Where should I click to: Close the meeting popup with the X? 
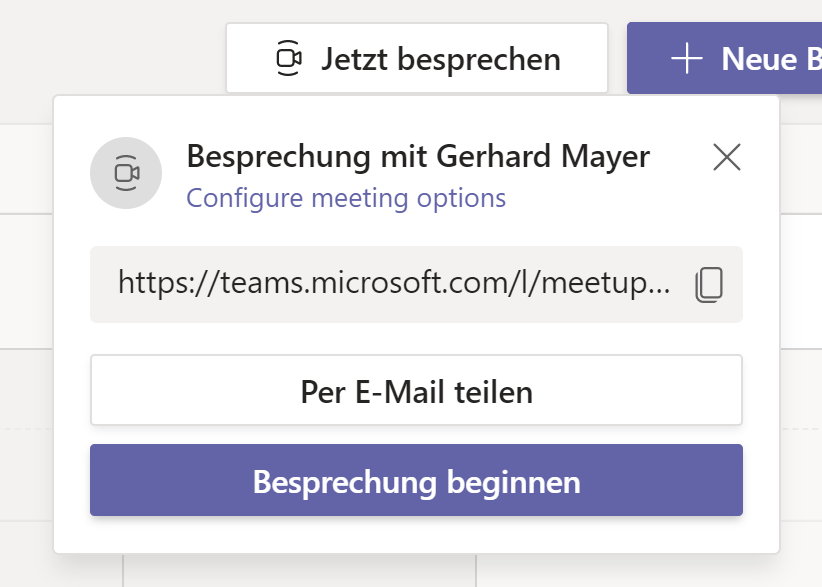(x=727, y=157)
